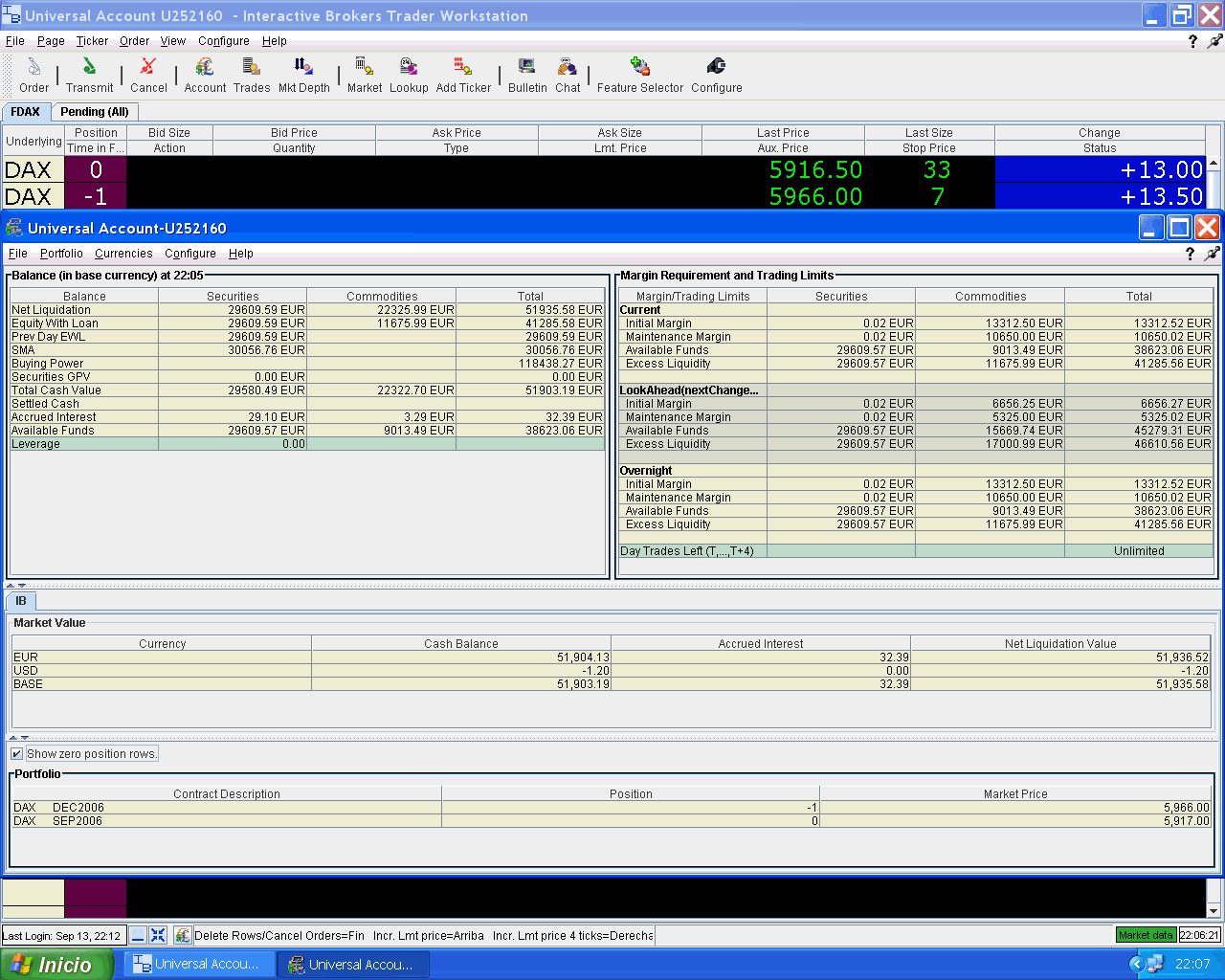Open the Ticker menu
This screenshot has height=980, width=1225.
pos(92,41)
